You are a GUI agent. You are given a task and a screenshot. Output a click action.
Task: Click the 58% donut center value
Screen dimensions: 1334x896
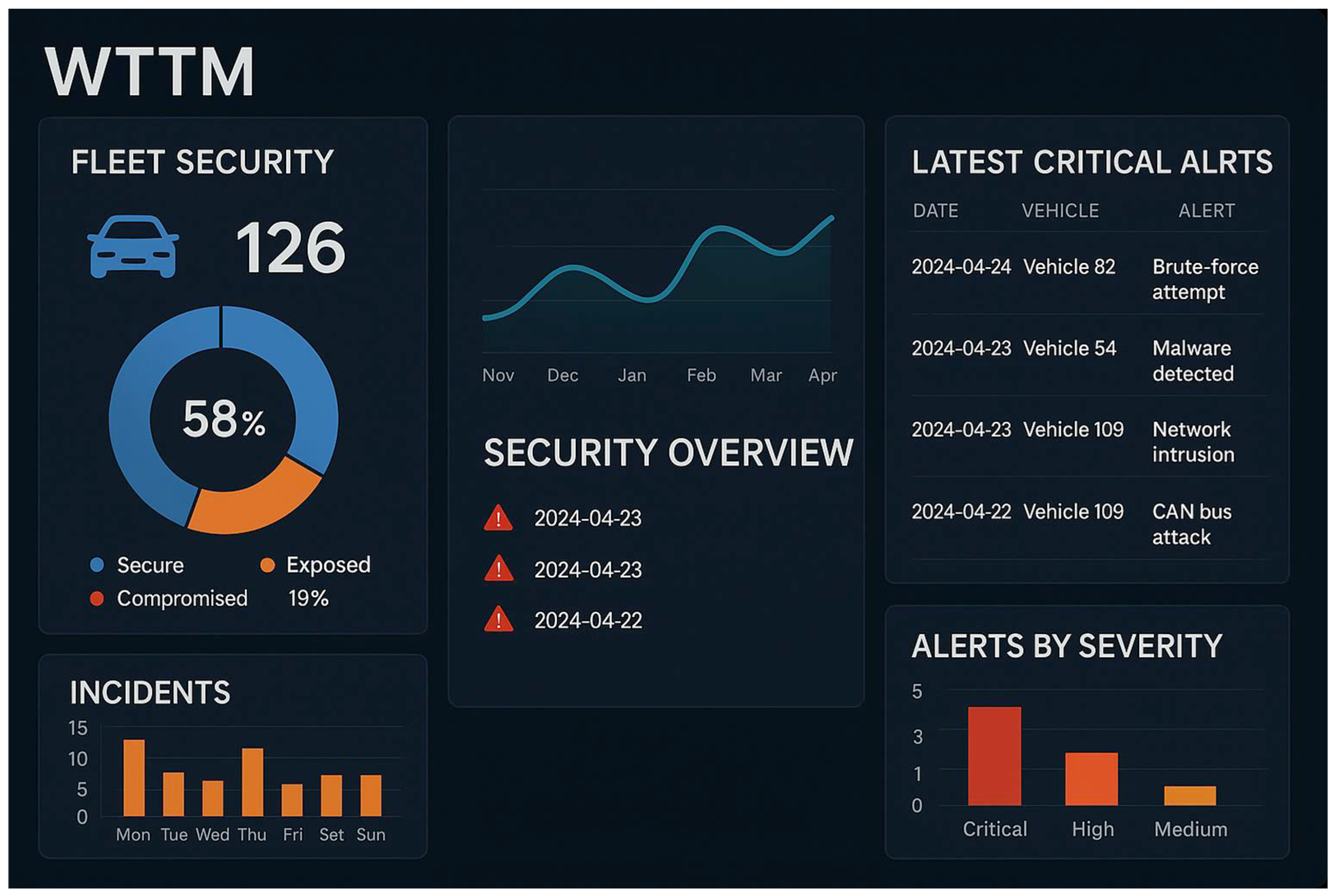click(x=223, y=419)
